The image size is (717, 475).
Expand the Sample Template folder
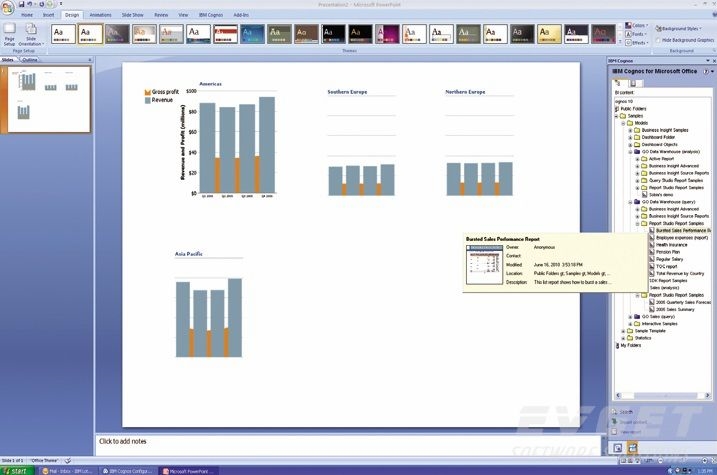[x=623, y=331]
